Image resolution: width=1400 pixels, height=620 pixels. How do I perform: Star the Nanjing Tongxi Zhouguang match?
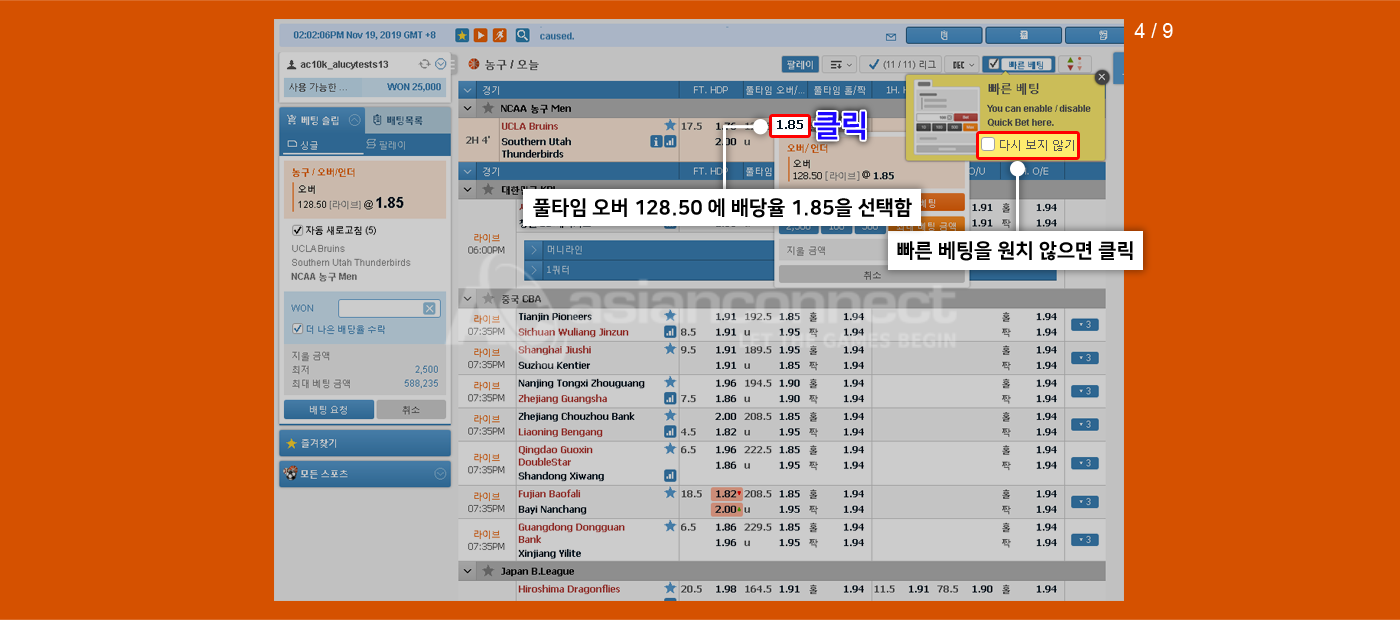(670, 382)
